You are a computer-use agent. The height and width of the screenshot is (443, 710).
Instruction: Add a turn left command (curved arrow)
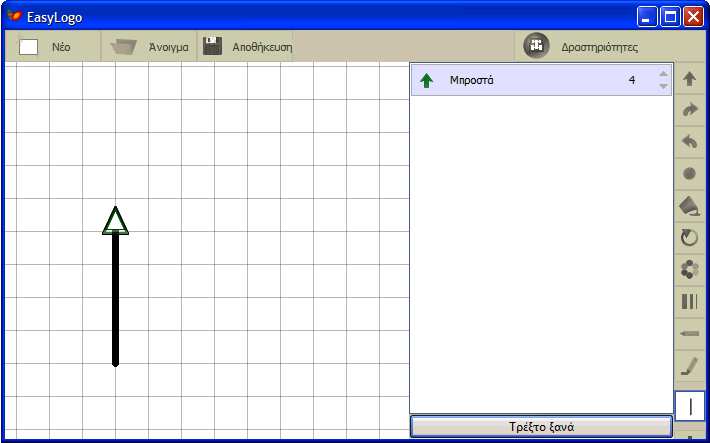pos(689,142)
